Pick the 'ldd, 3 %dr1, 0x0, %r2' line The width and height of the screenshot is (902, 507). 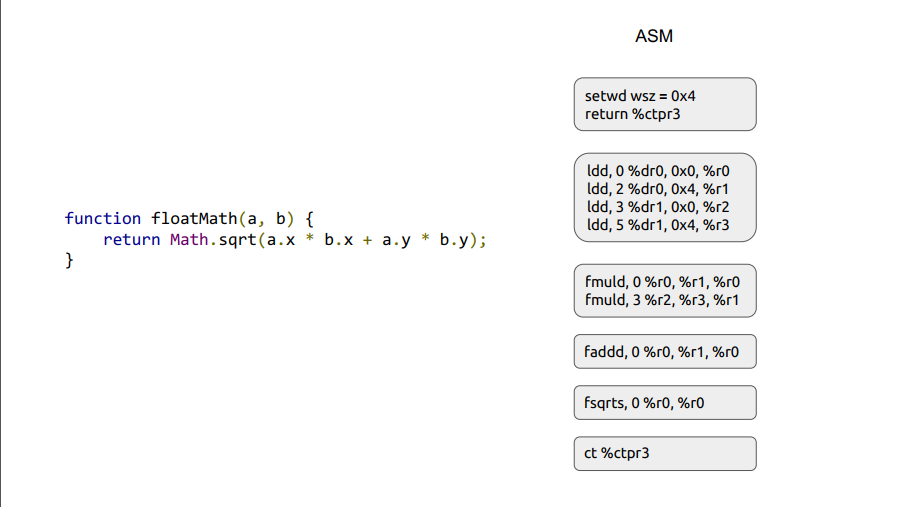[657, 207]
